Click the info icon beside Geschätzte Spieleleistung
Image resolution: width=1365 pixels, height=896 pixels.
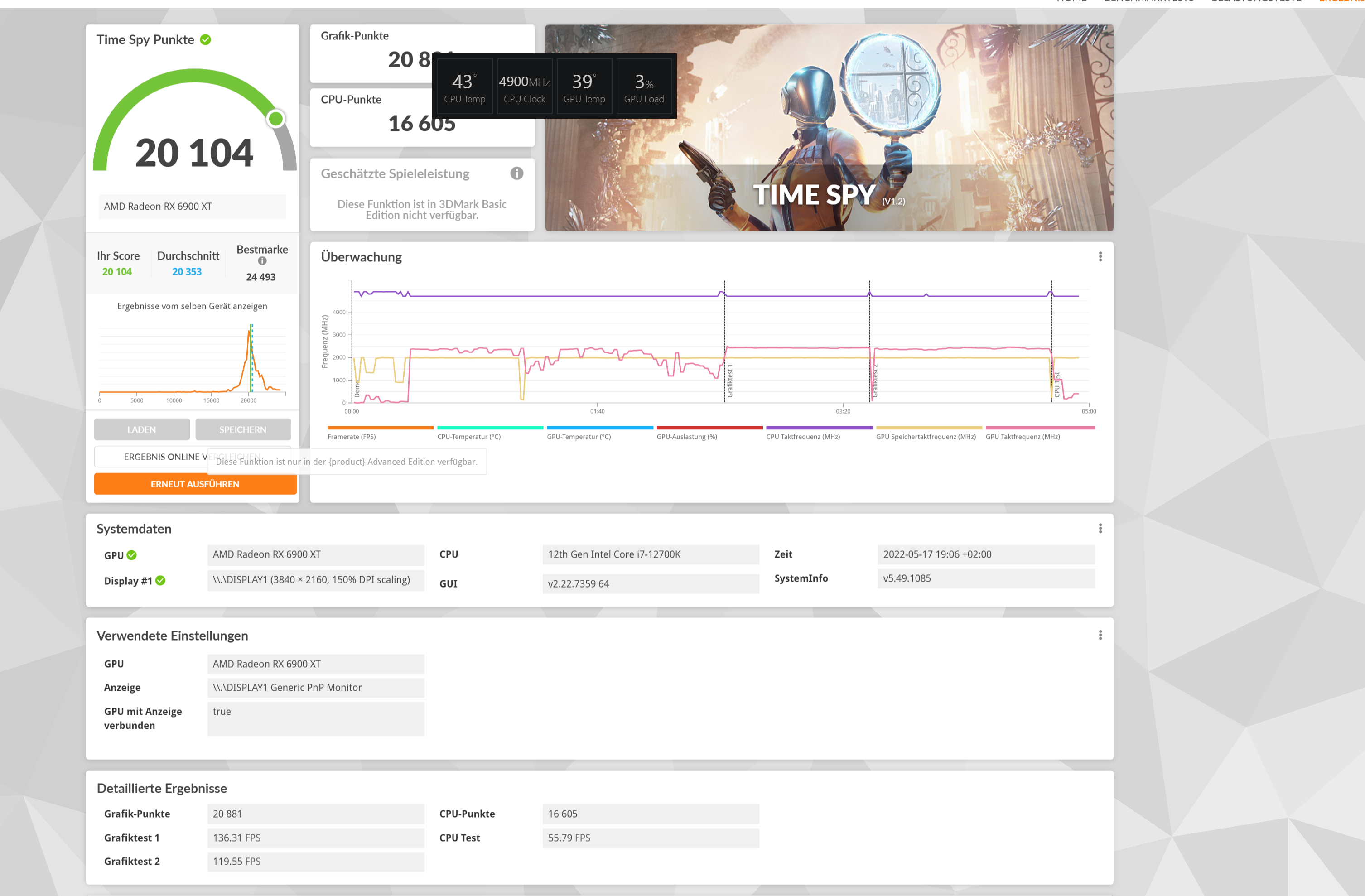pyautogui.click(x=516, y=173)
